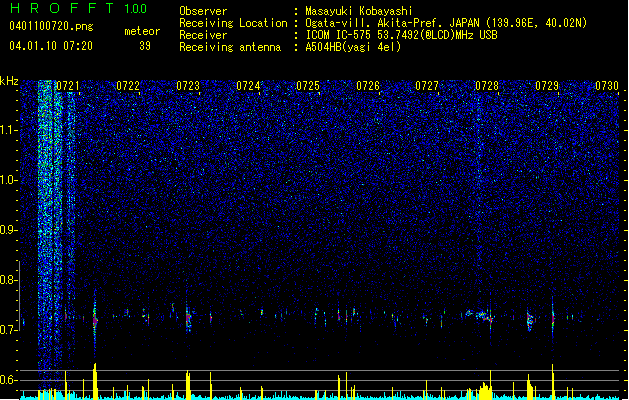The image size is (629, 400).
Task: Select receiver ICOM IC-575 53.7492 MHz text
Action: 402,35
